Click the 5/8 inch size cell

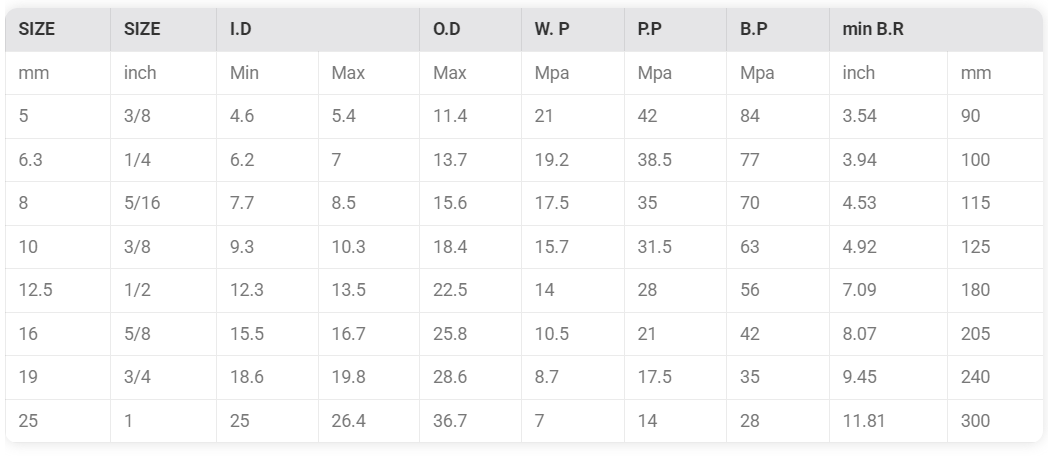pyautogui.click(x=164, y=334)
